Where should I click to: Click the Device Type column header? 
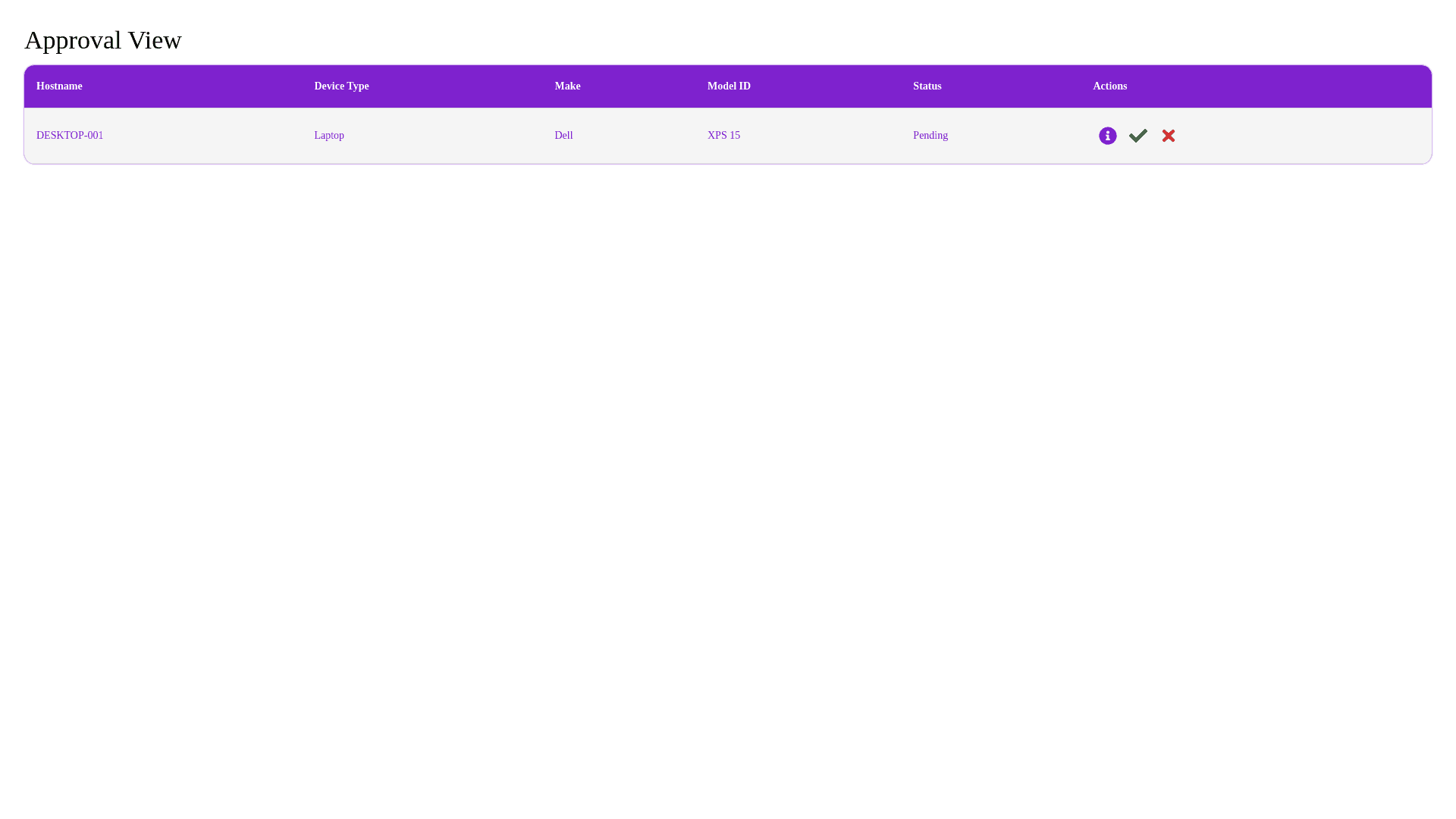[341, 86]
